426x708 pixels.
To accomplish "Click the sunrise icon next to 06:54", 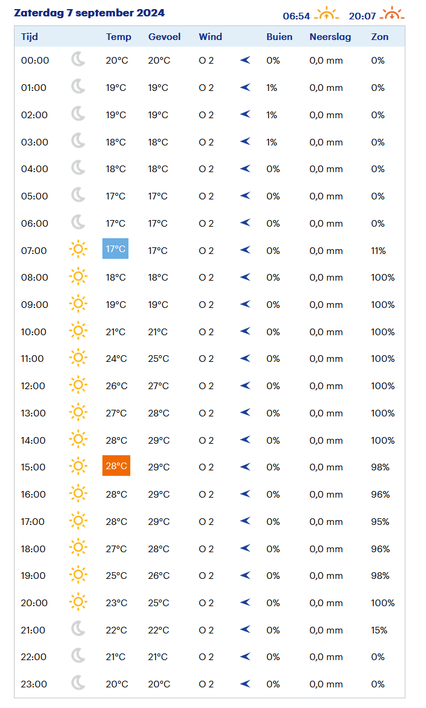I will click(327, 14).
